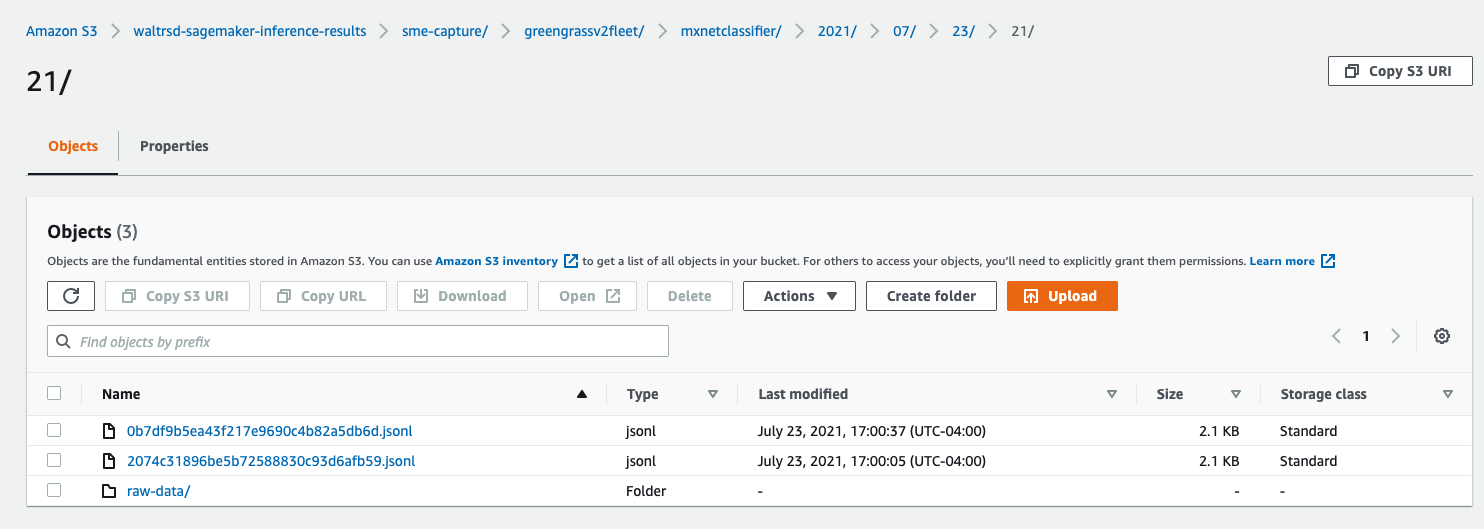Switch to the Objects tab
The image size is (1484, 529).
tap(73, 146)
